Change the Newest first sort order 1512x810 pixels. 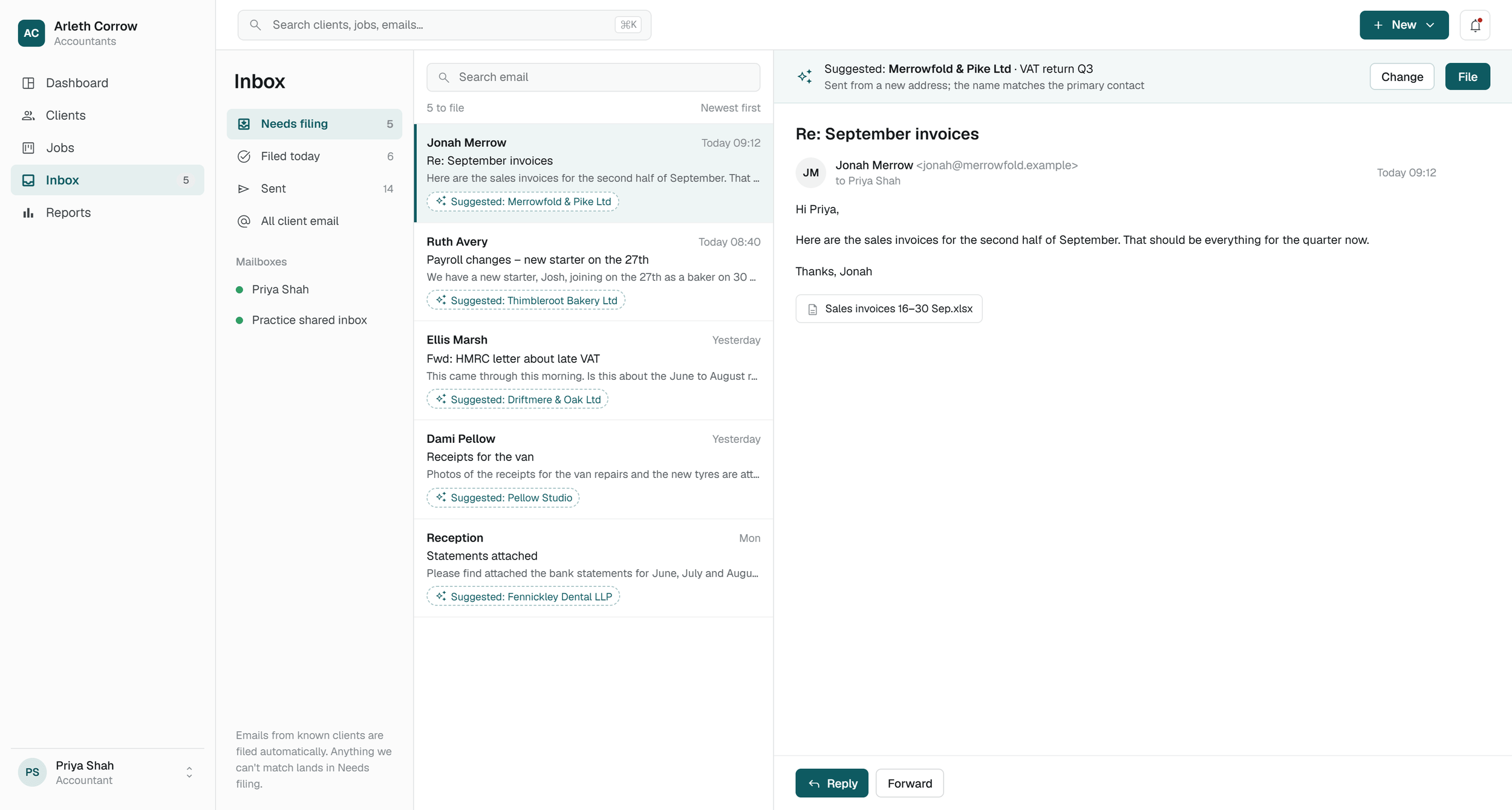730,108
